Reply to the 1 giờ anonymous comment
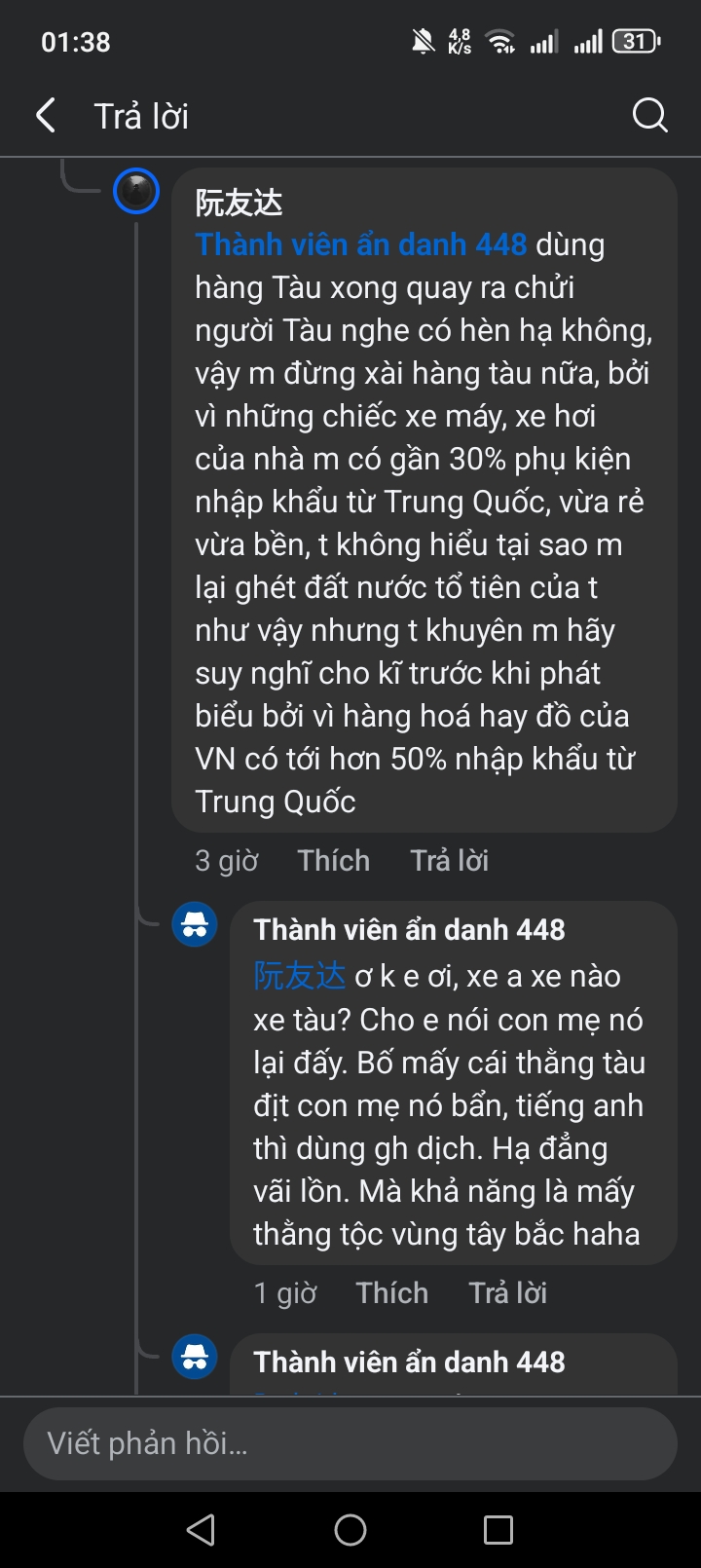701x1568 pixels. [x=507, y=1293]
